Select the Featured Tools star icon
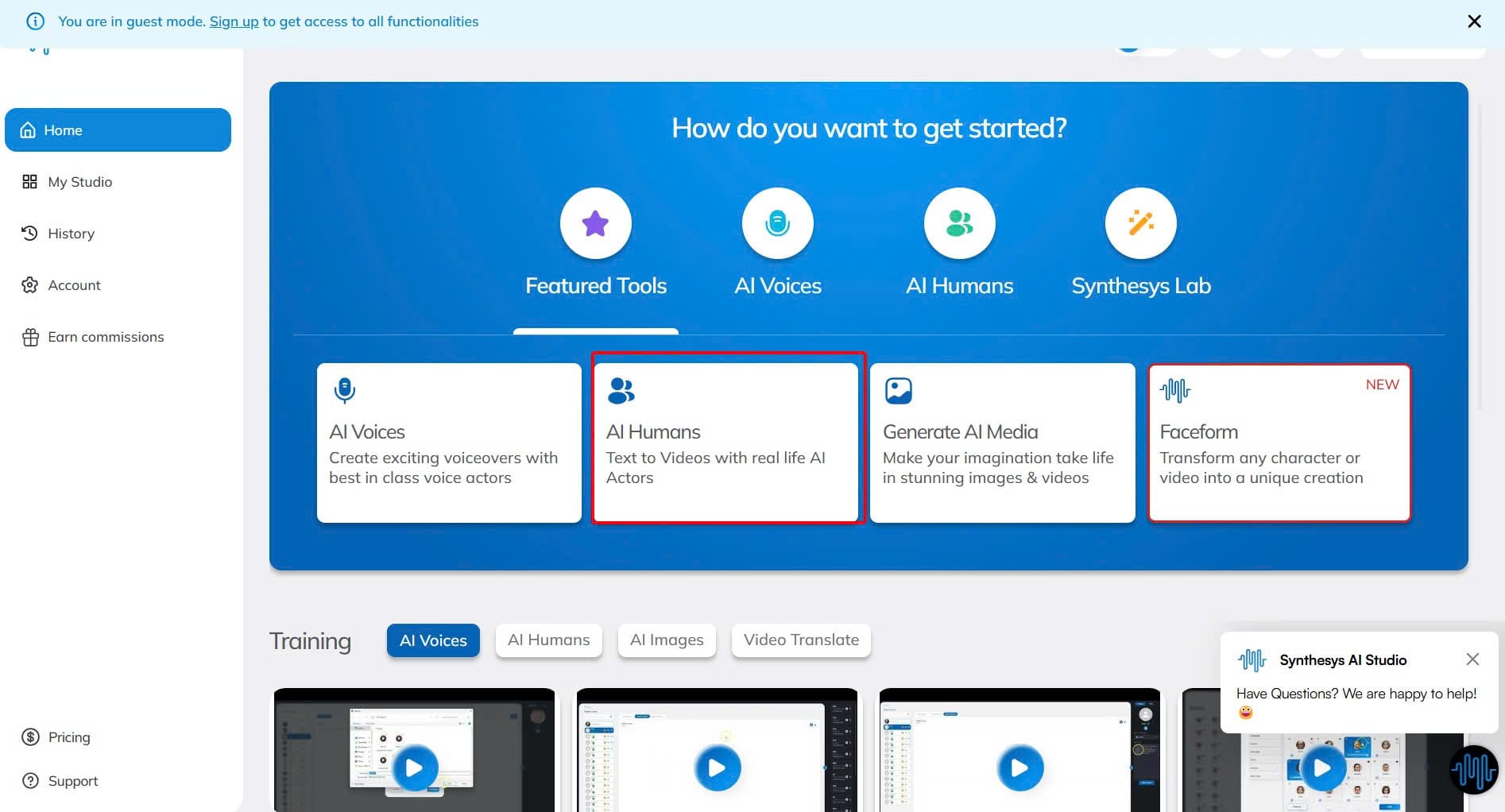Image resolution: width=1505 pixels, height=812 pixels. tap(596, 223)
